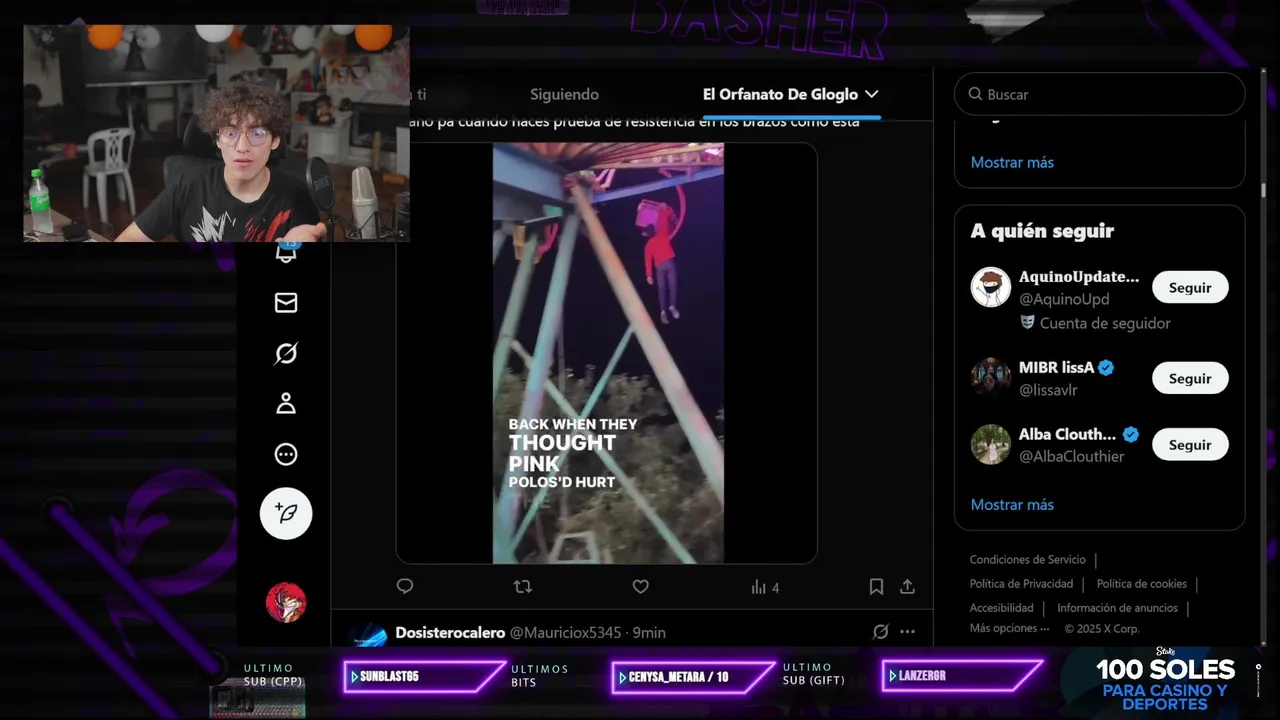Open Messages envelope icon
1280x720 pixels.
pos(286,302)
